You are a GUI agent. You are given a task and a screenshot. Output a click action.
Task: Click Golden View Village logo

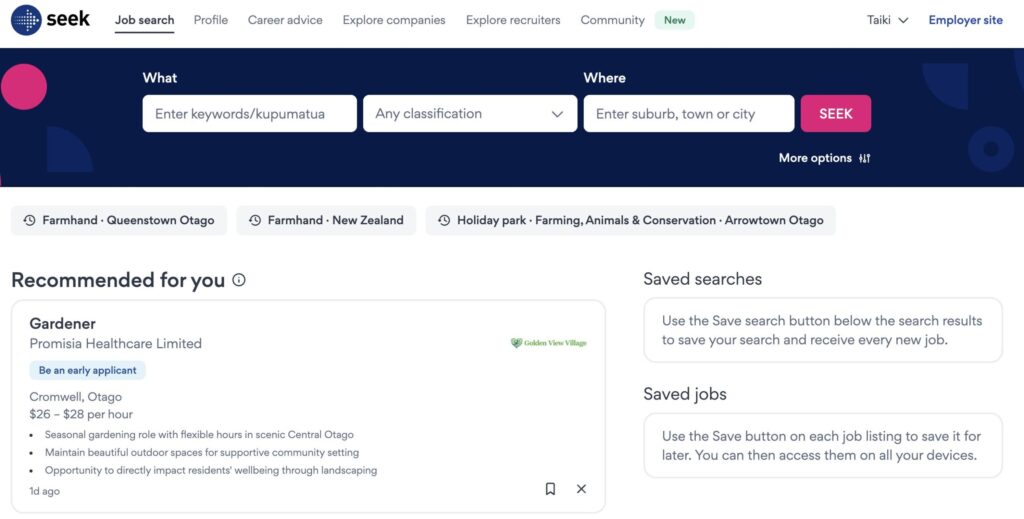549,343
